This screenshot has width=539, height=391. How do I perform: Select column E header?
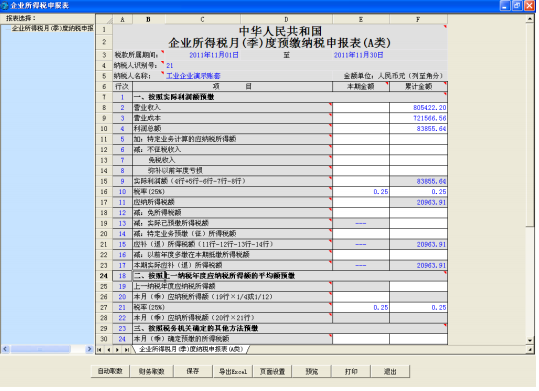(x=361, y=20)
